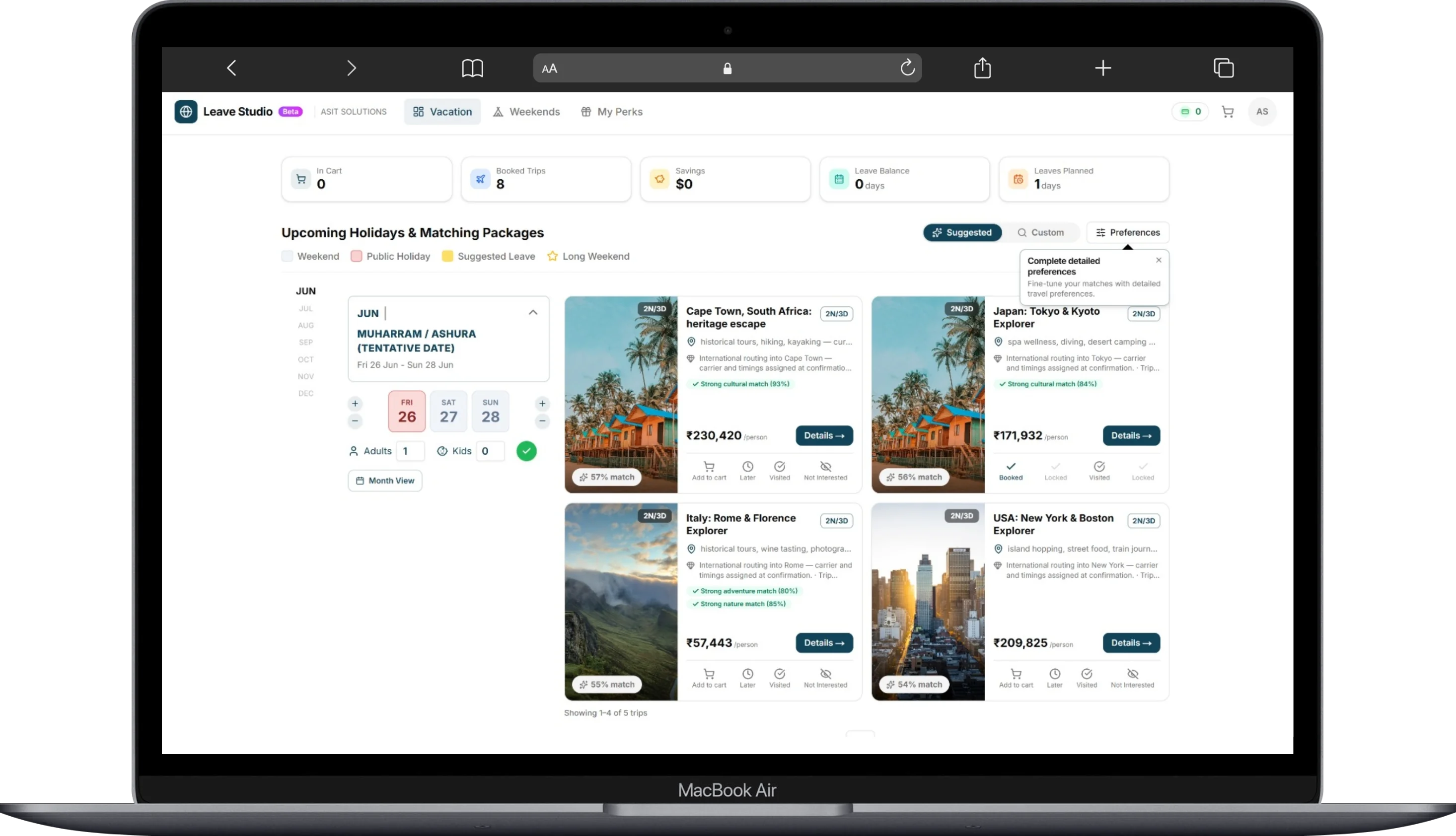The width and height of the screenshot is (1456, 836).
Task: Collapse the Muharram / Ashura holiday card
Action: click(x=533, y=312)
